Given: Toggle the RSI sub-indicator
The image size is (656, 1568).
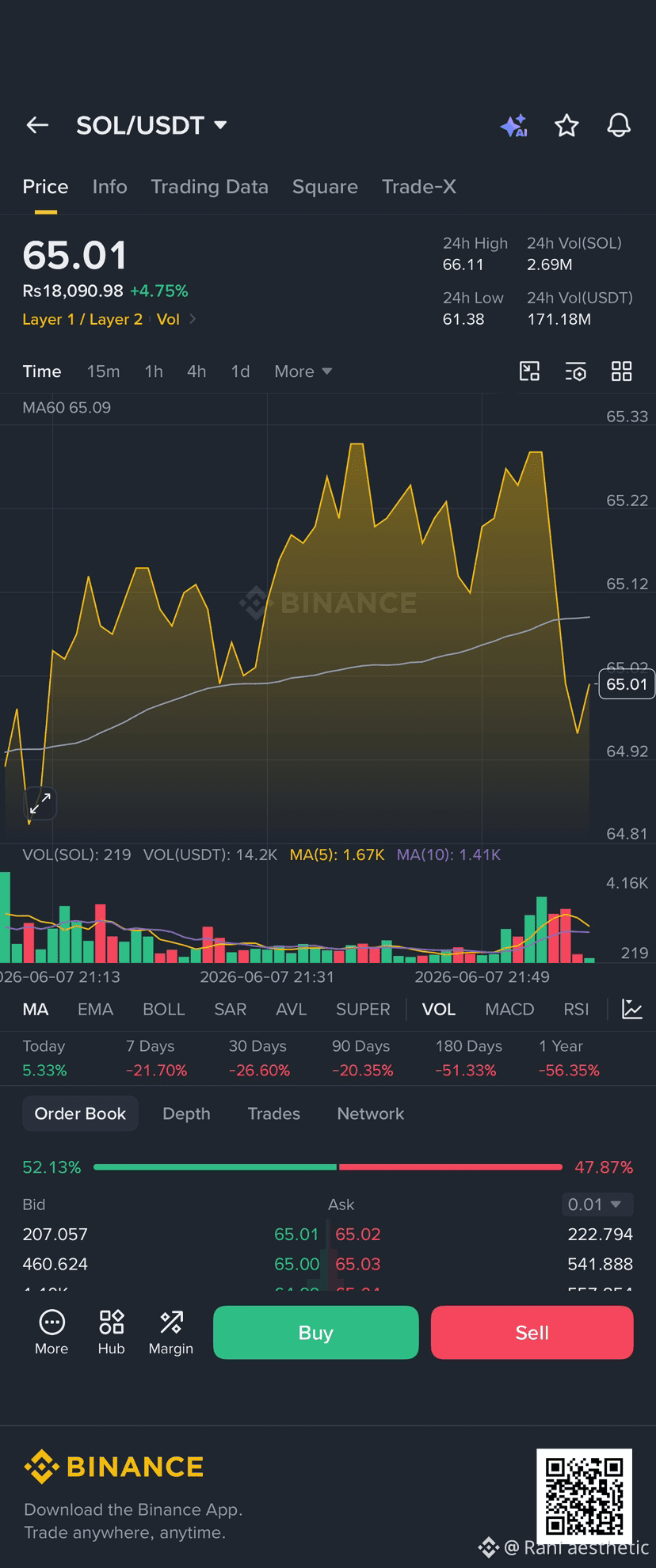Looking at the screenshot, I should click(576, 1010).
